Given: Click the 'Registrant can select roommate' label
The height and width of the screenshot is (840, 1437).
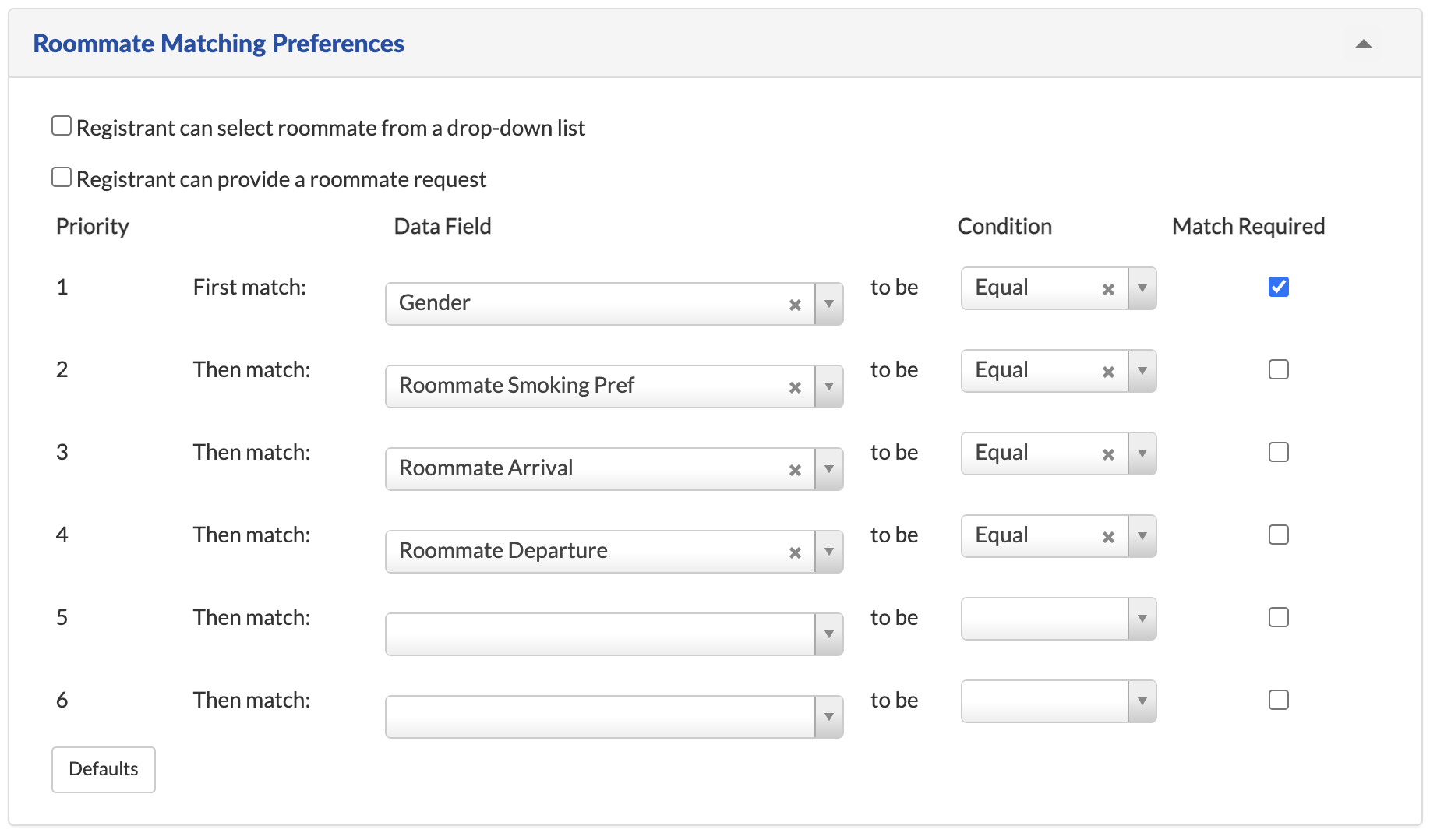Looking at the screenshot, I should click(330, 128).
